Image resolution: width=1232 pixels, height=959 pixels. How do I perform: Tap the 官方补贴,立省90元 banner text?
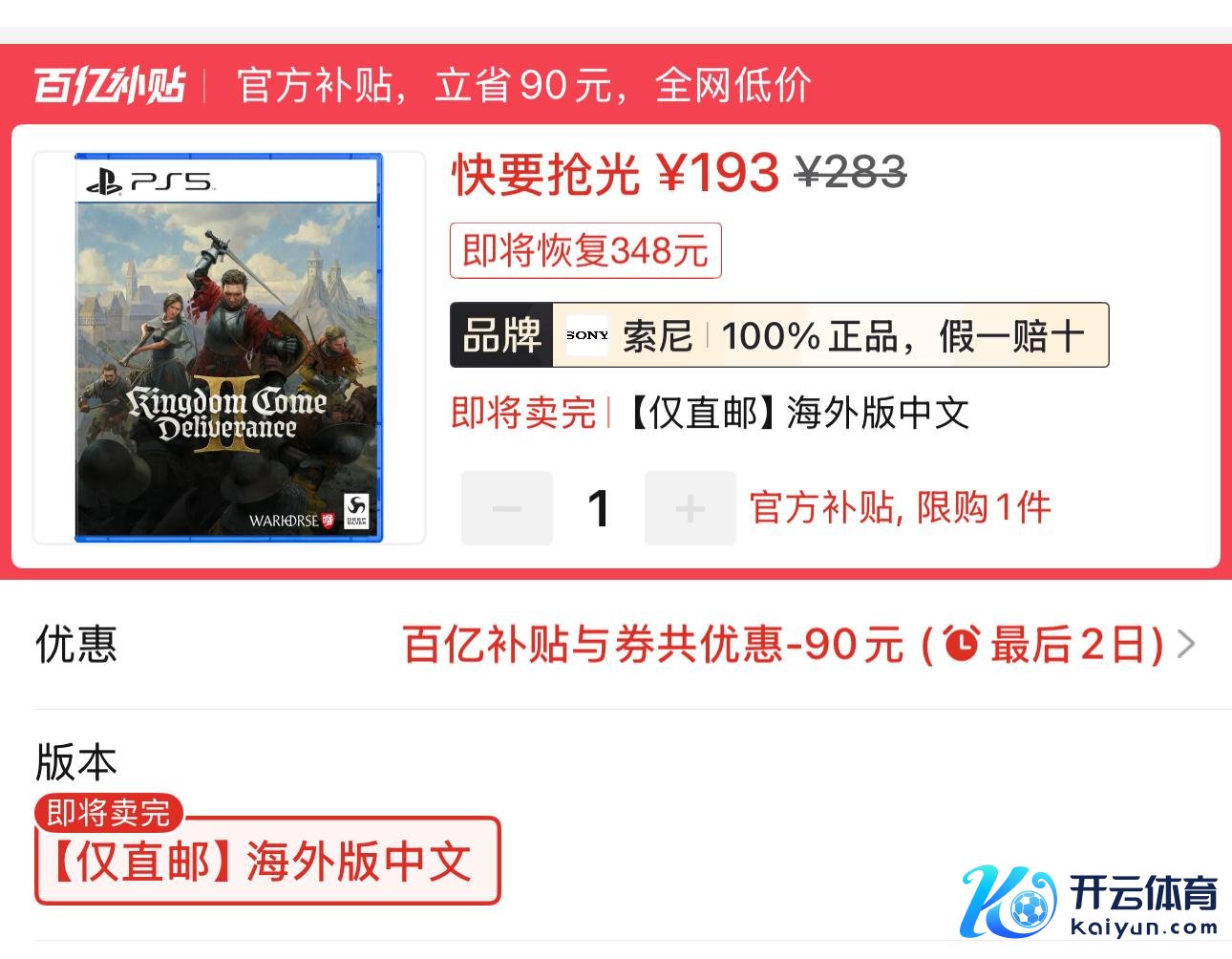pyautogui.click(x=524, y=85)
